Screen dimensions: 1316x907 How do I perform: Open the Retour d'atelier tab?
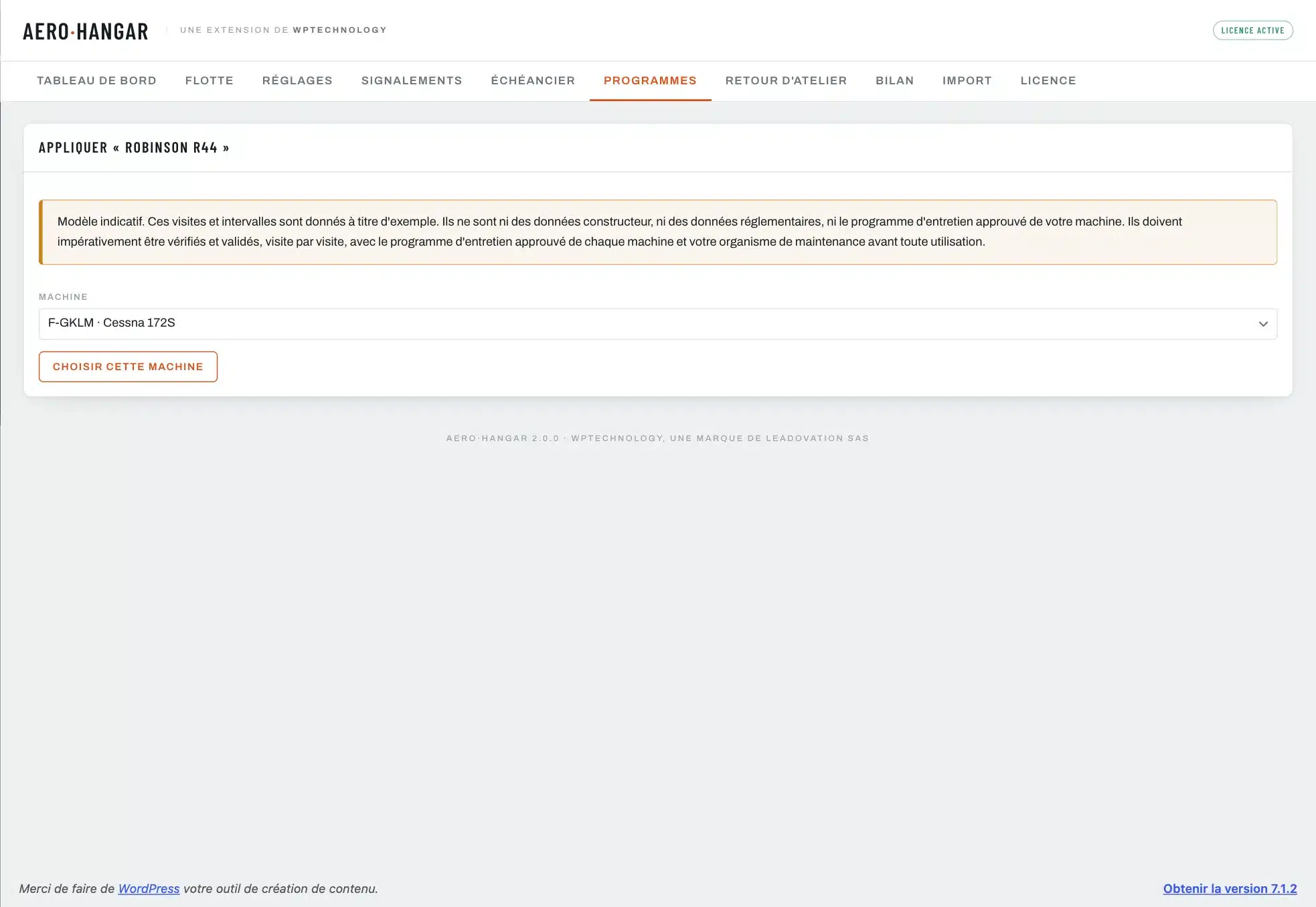pos(786,80)
